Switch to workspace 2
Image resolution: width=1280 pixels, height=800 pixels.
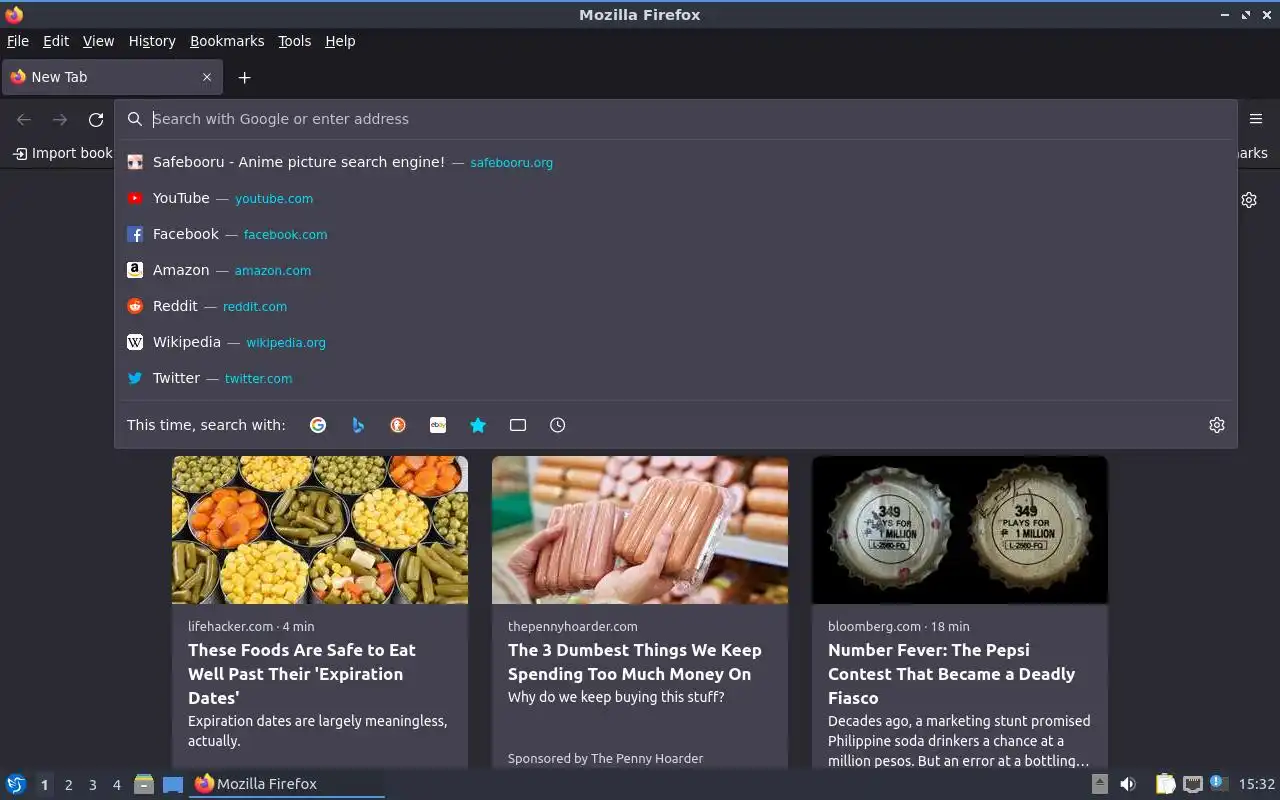point(68,785)
